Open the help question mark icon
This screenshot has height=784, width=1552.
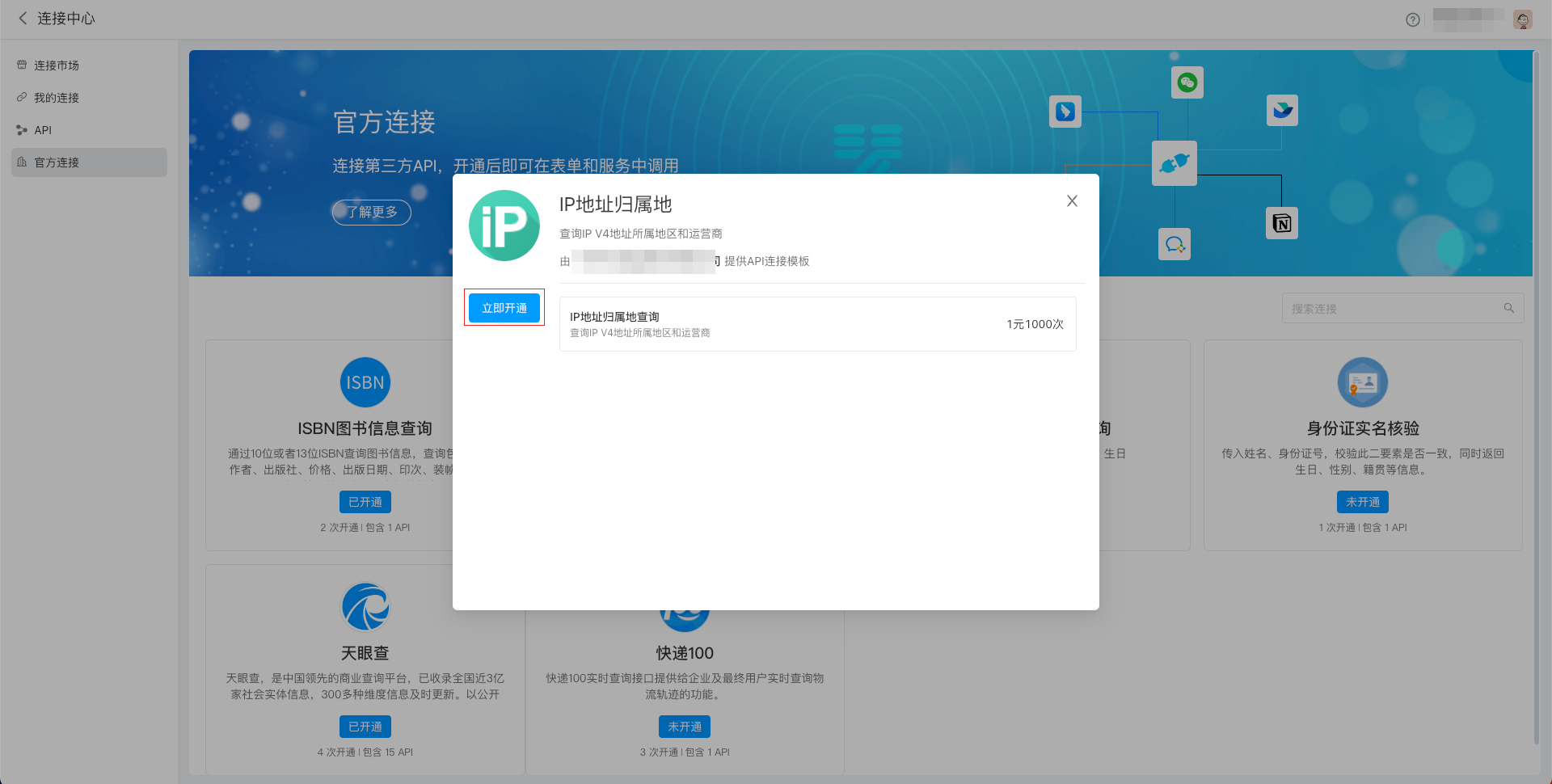click(x=1412, y=19)
